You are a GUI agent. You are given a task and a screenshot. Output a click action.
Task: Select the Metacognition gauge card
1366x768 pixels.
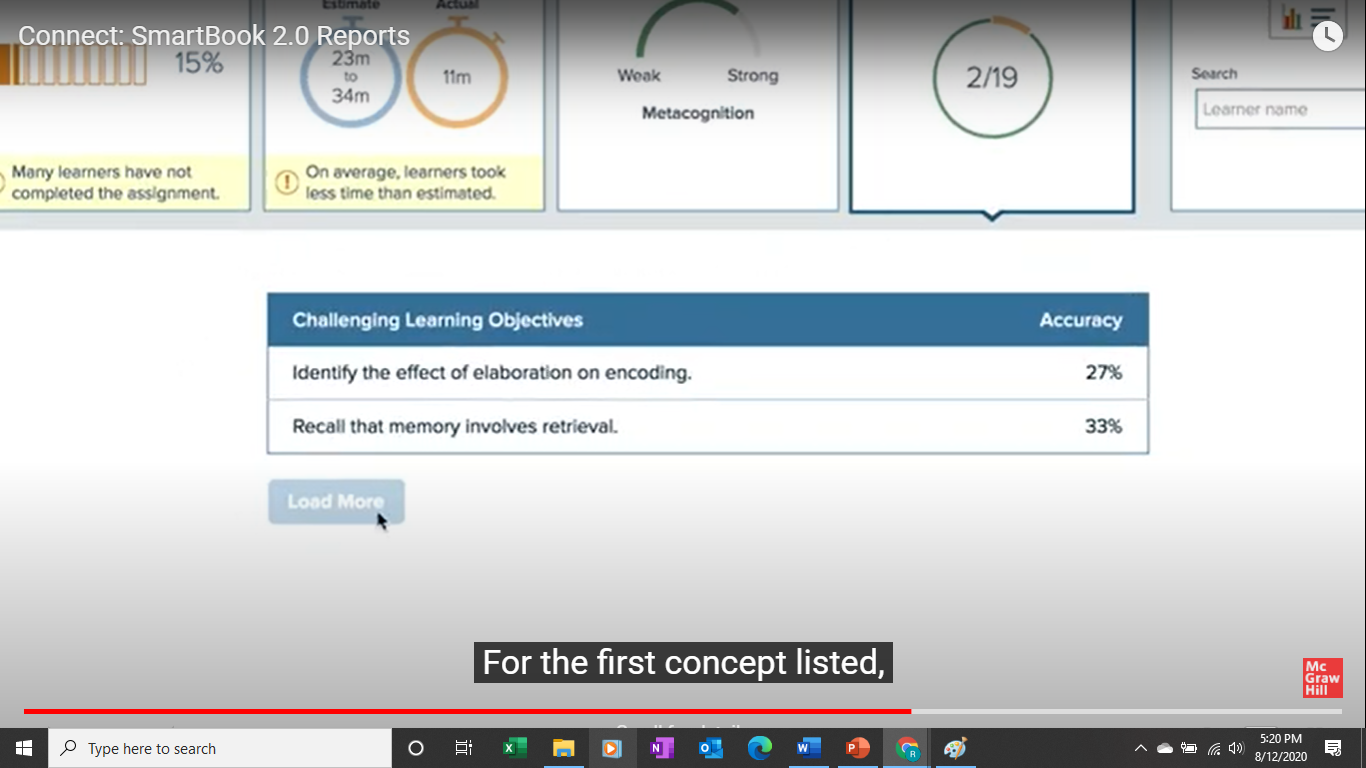(x=698, y=104)
